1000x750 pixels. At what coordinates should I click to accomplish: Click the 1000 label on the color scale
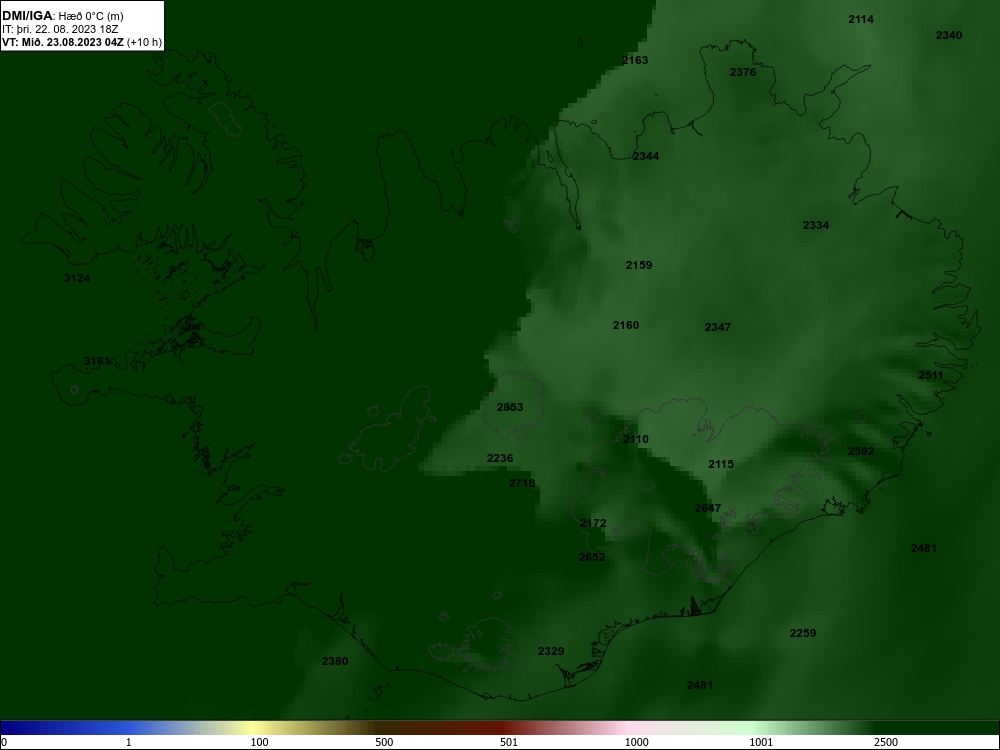point(636,742)
